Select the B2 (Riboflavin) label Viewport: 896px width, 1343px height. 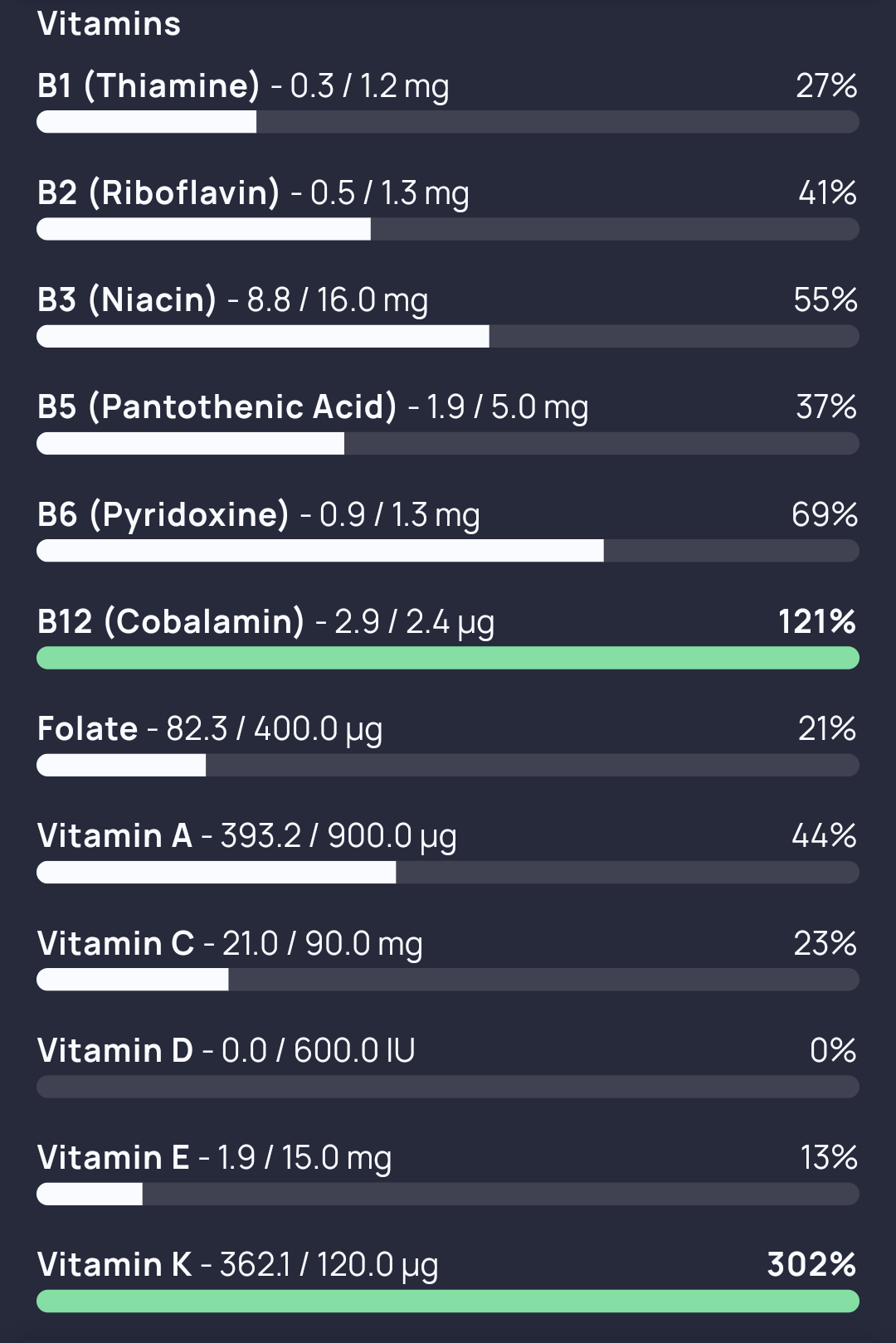tap(158, 192)
